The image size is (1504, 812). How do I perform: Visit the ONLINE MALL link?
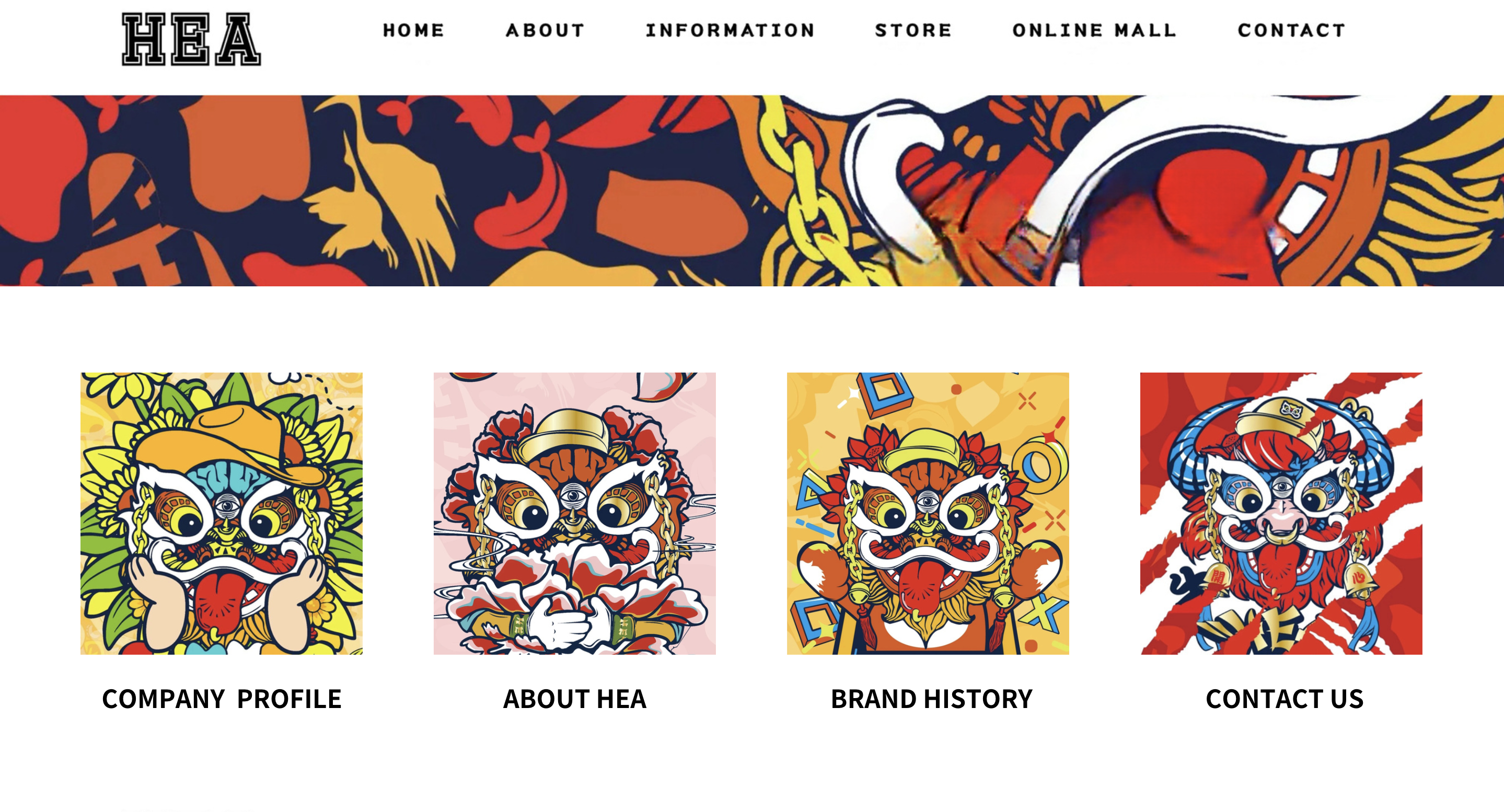tap(1094, 30)
